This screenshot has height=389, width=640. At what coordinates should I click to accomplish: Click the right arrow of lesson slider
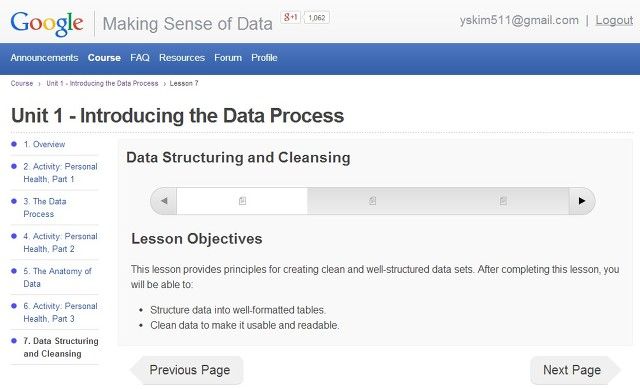(582, 201)
